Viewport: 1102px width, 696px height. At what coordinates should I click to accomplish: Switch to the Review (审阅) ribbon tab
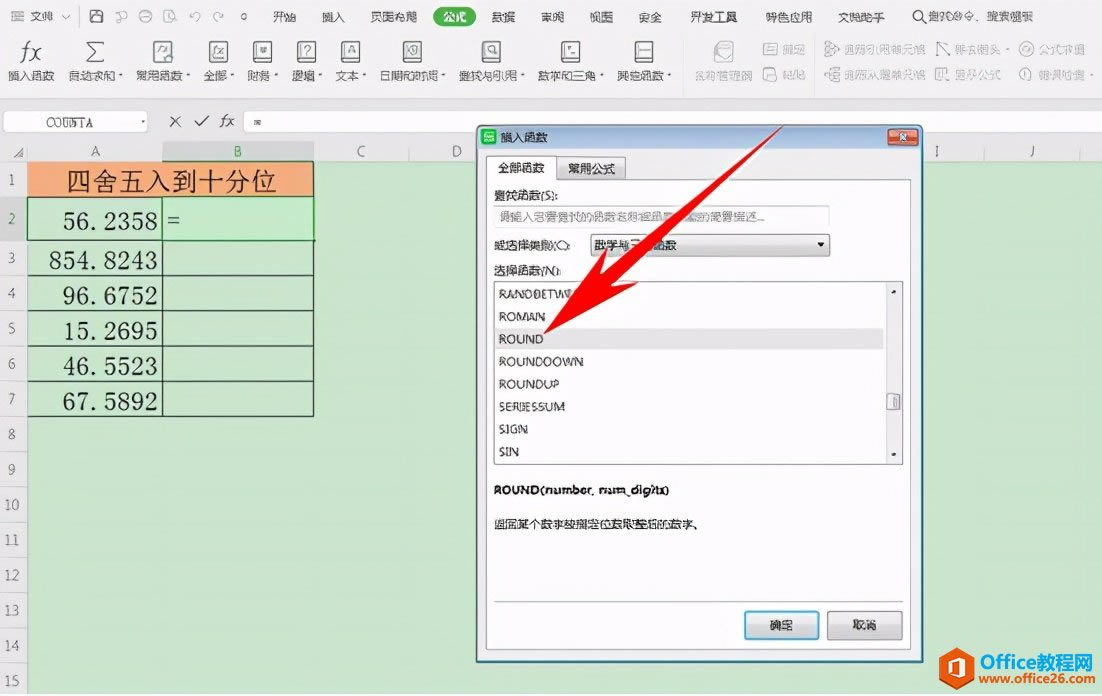(552, 17)
